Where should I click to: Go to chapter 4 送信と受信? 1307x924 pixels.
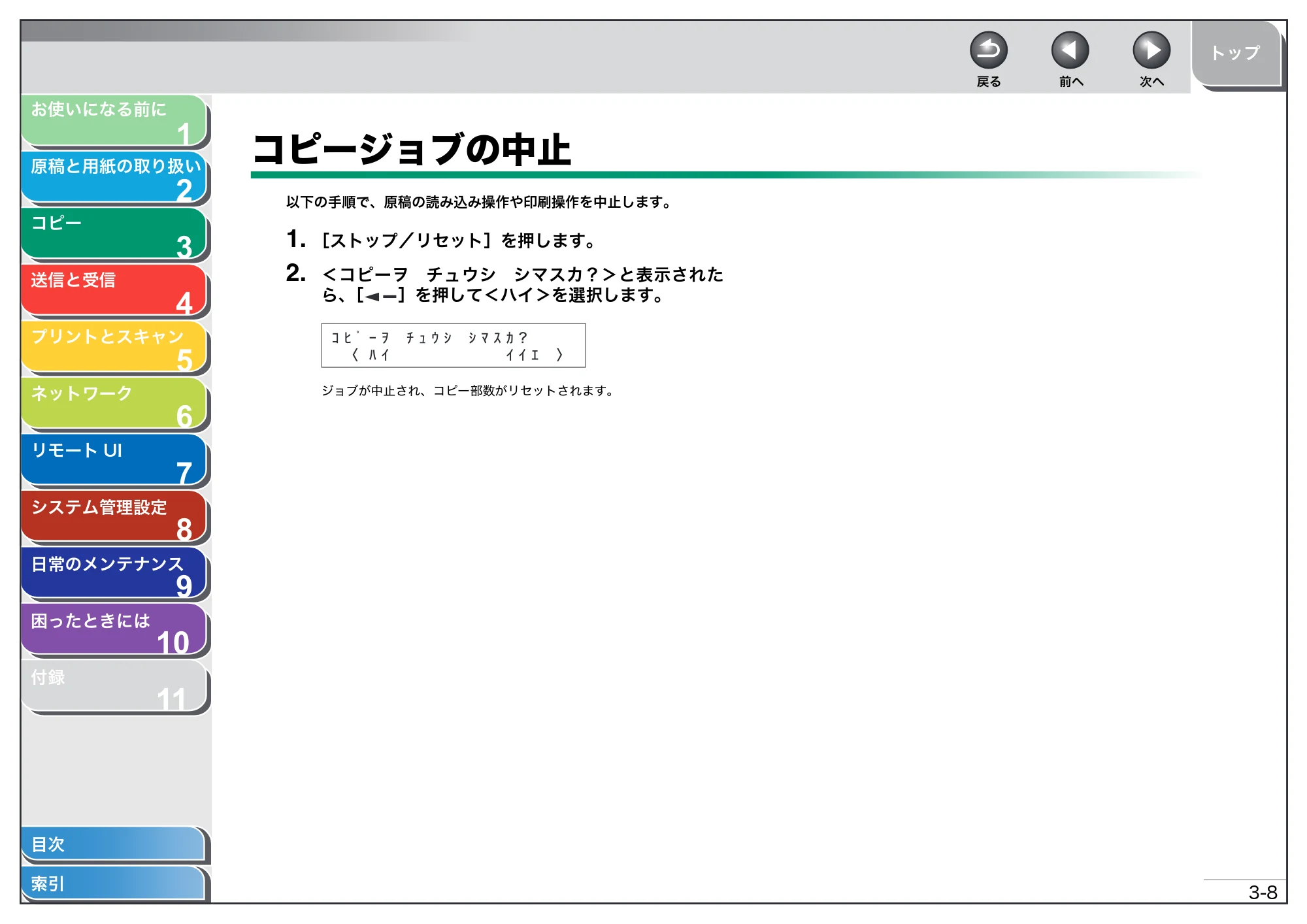pos(114,290)
